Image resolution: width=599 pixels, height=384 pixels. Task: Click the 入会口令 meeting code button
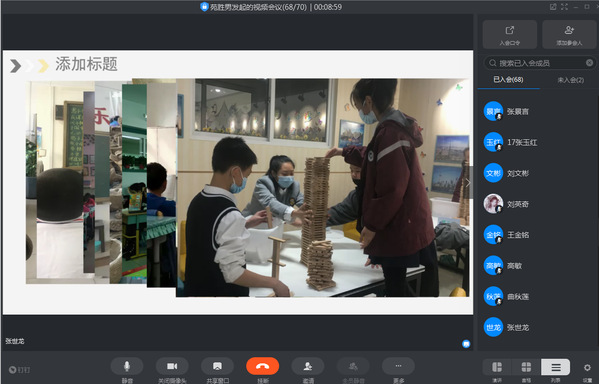point(510,35)
